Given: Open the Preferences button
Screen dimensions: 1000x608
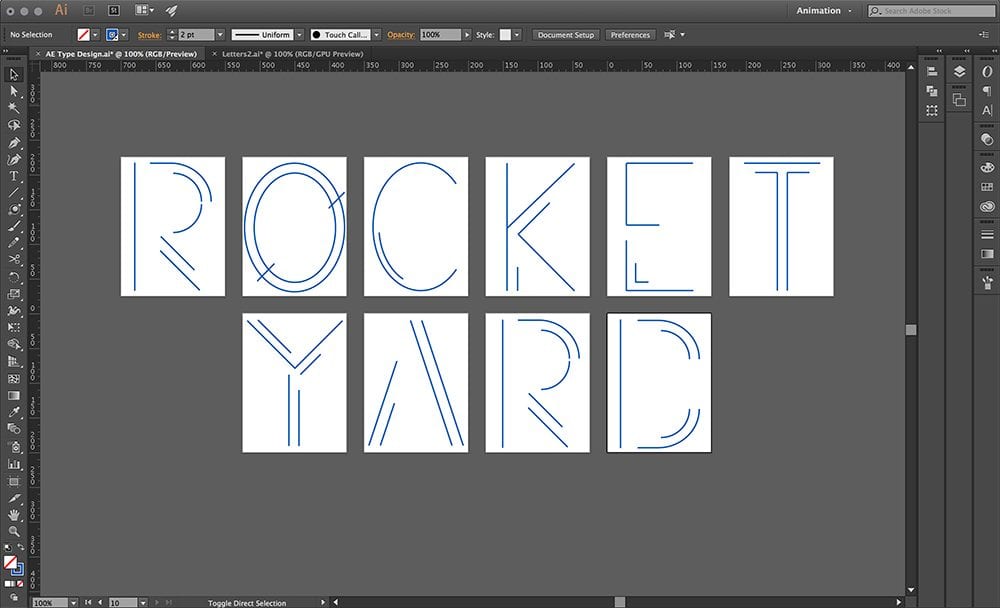Looking at the screenshot, I should 630,35.
